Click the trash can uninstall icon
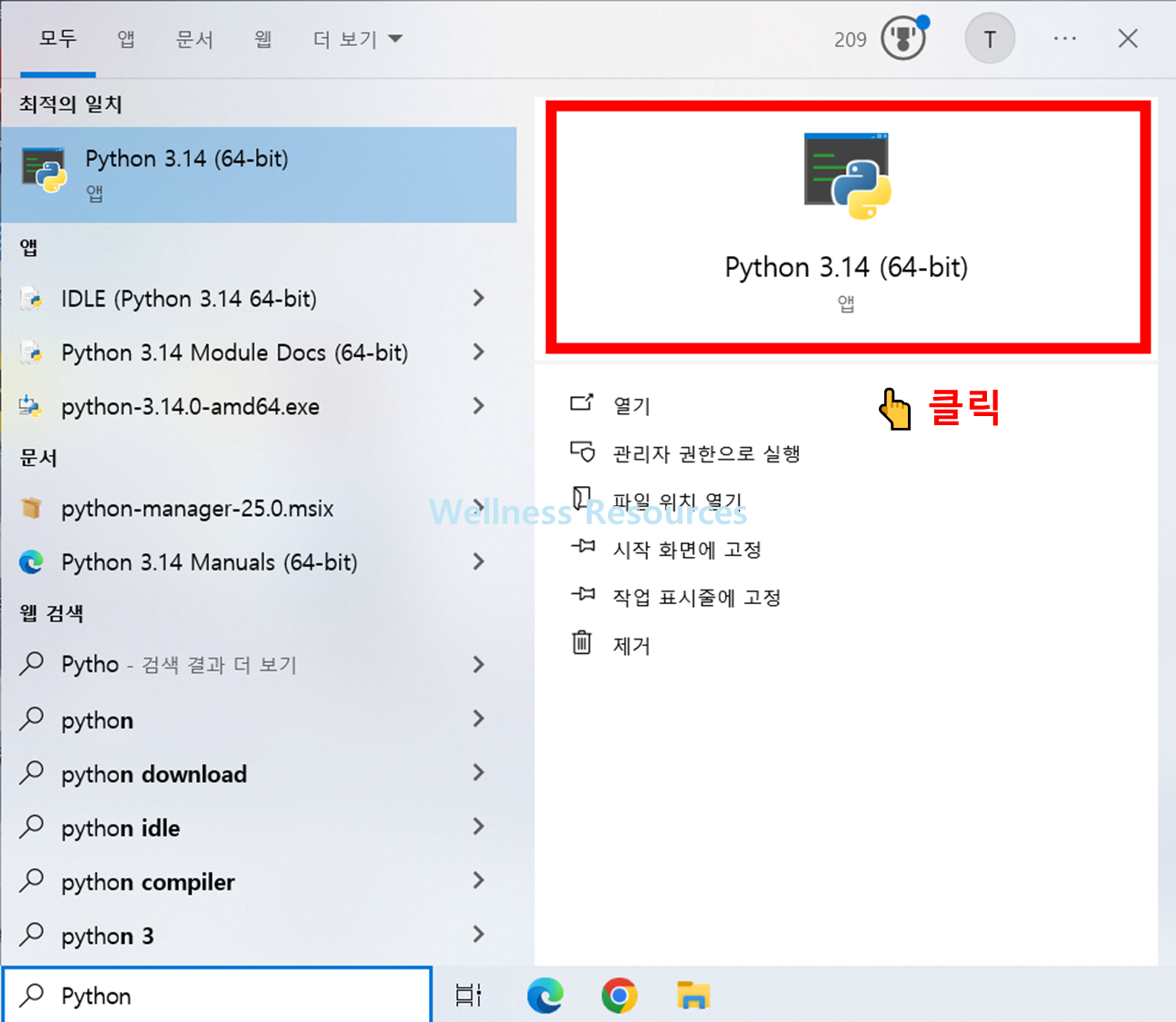The height and width of the screenshot is (1022, 1176). 582,642
